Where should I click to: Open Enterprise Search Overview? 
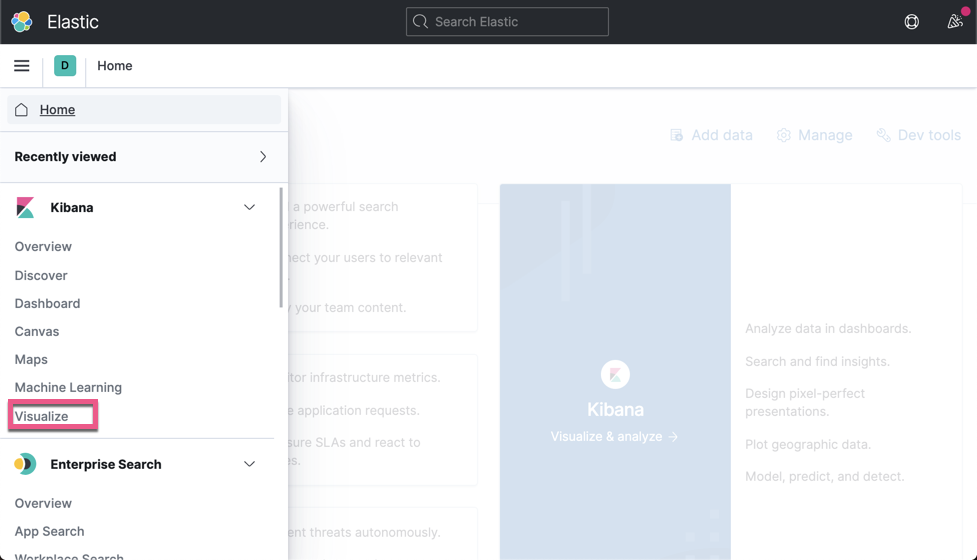pos(43,503)
